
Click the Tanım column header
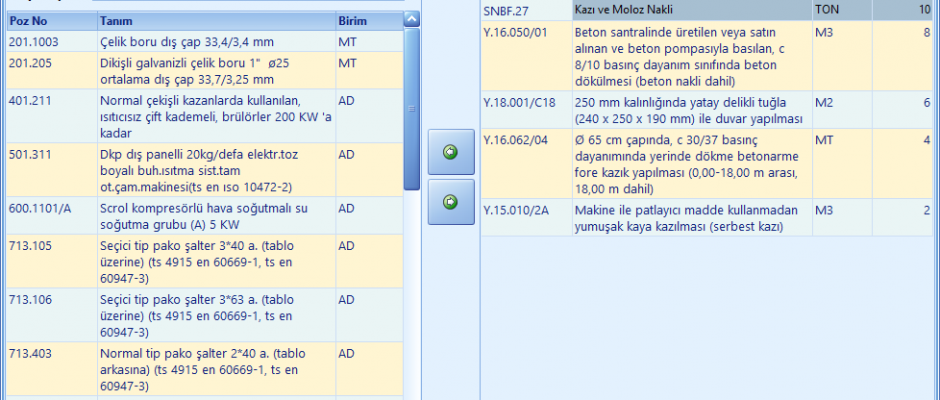tap(214, 20)
